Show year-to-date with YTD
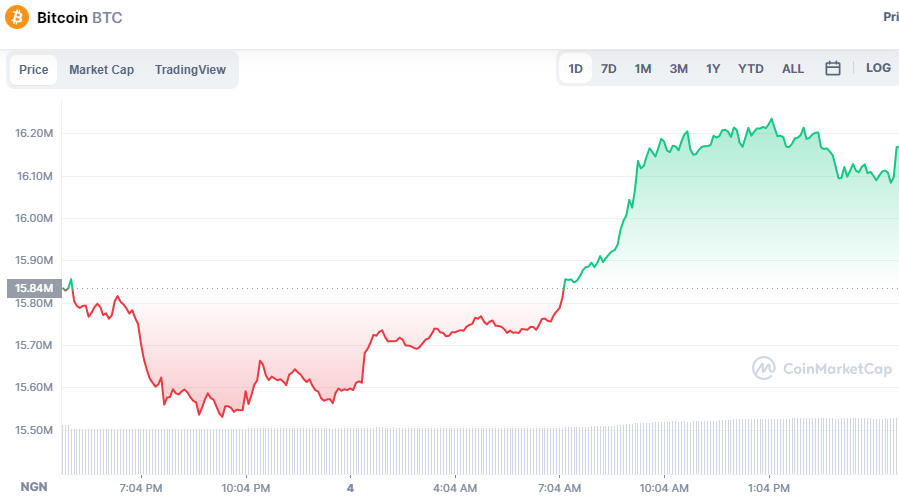899x498 pixels. coord(751,69)
